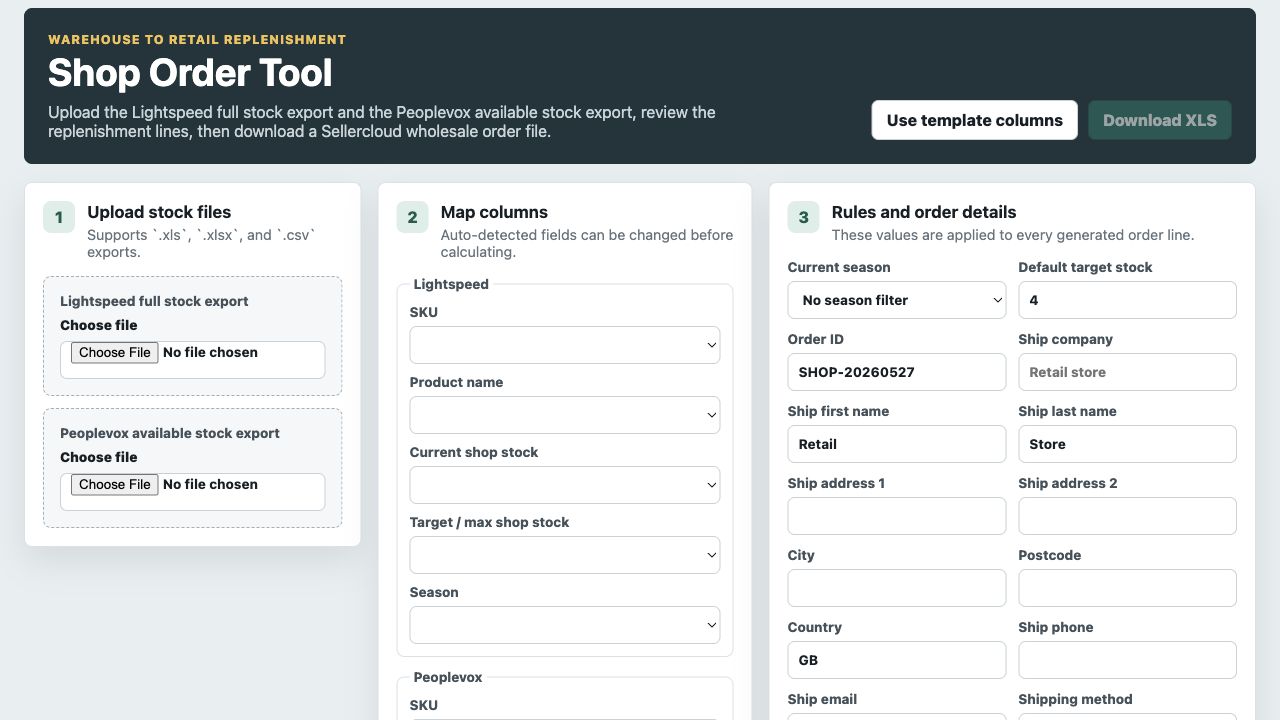Viewport: 1280px width, 720px height.
Task: Focus the Ship phone field
Action: point(1127,660)
